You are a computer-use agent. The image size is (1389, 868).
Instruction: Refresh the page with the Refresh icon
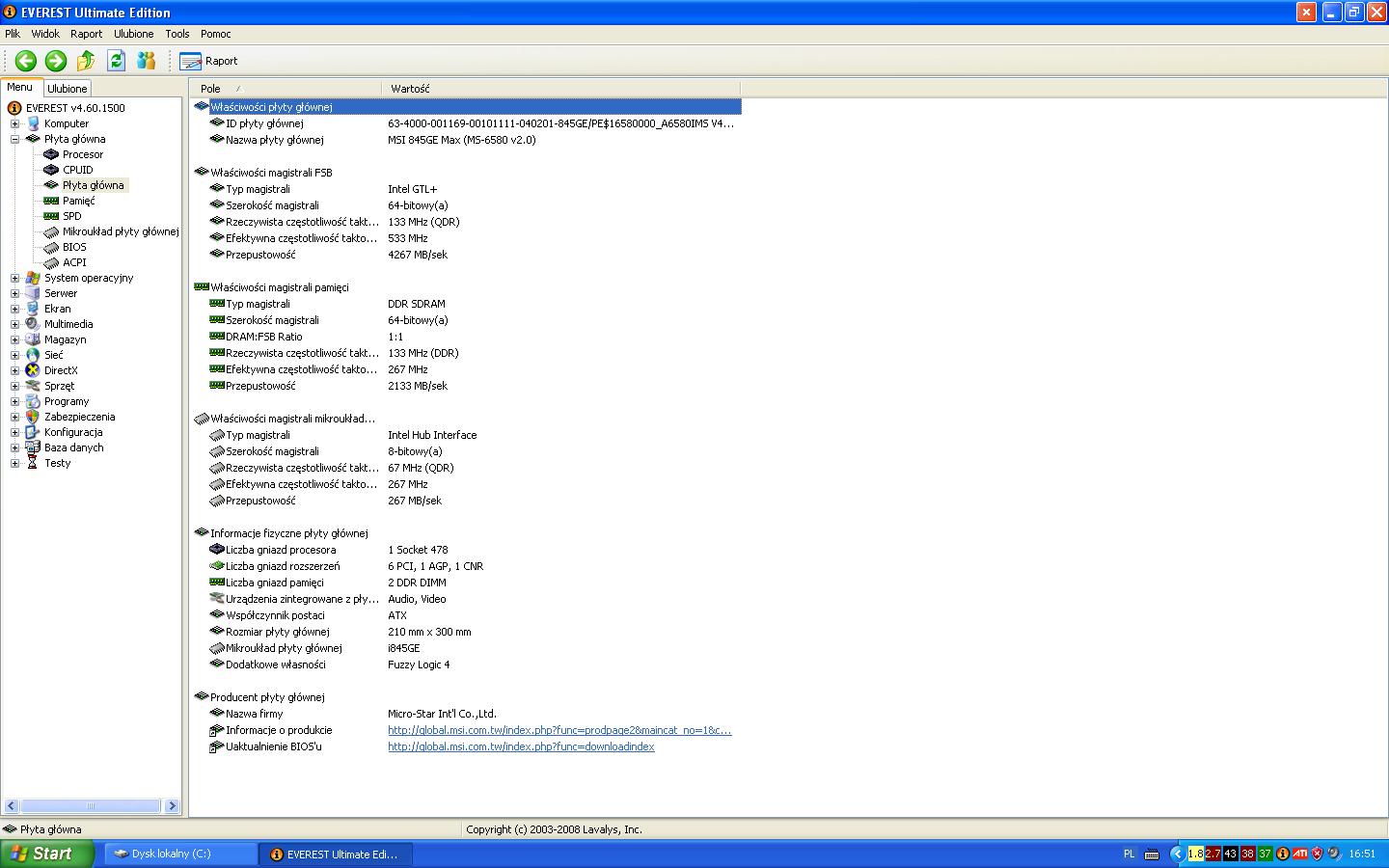(x=116, y=61)
